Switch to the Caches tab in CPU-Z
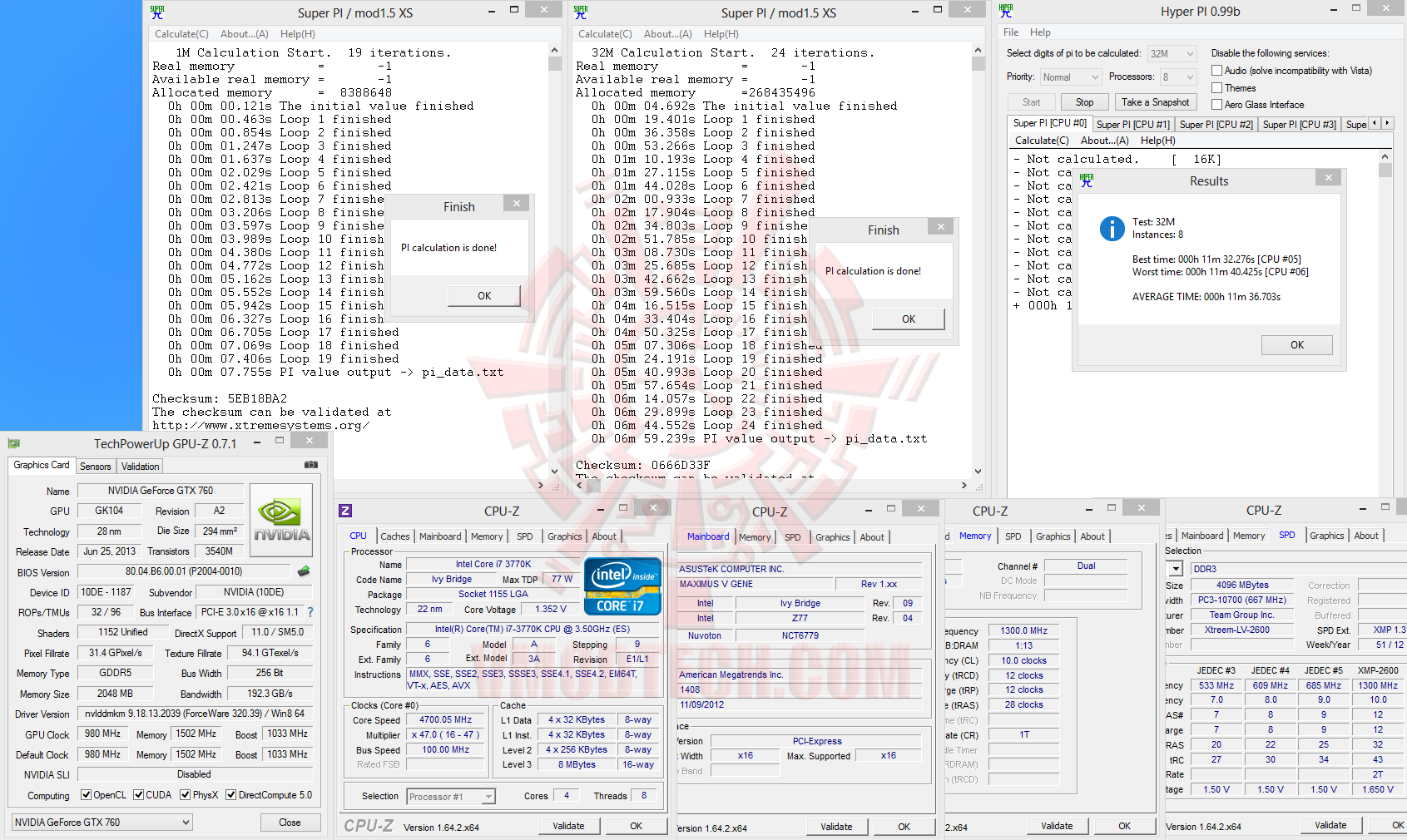The width and height of the screenshot is (1407, 840). 395,536
